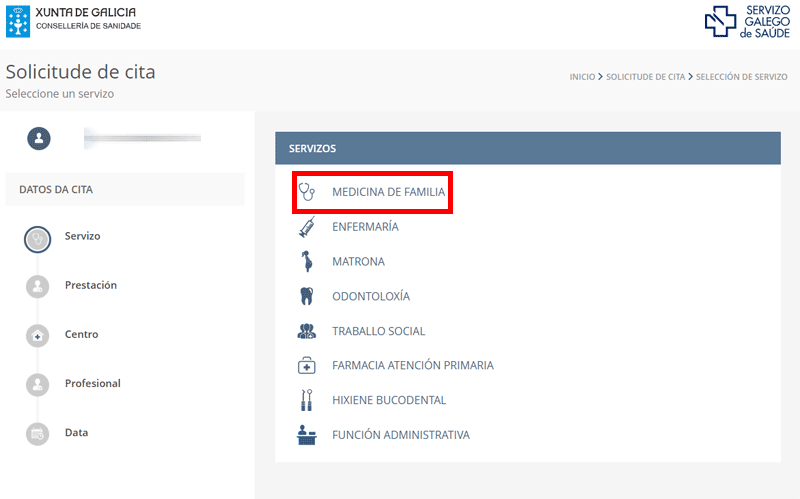This screenshot has height=499, width=800.
Task: Open the TRABALLO SOCIAL service
Action: 379,331
